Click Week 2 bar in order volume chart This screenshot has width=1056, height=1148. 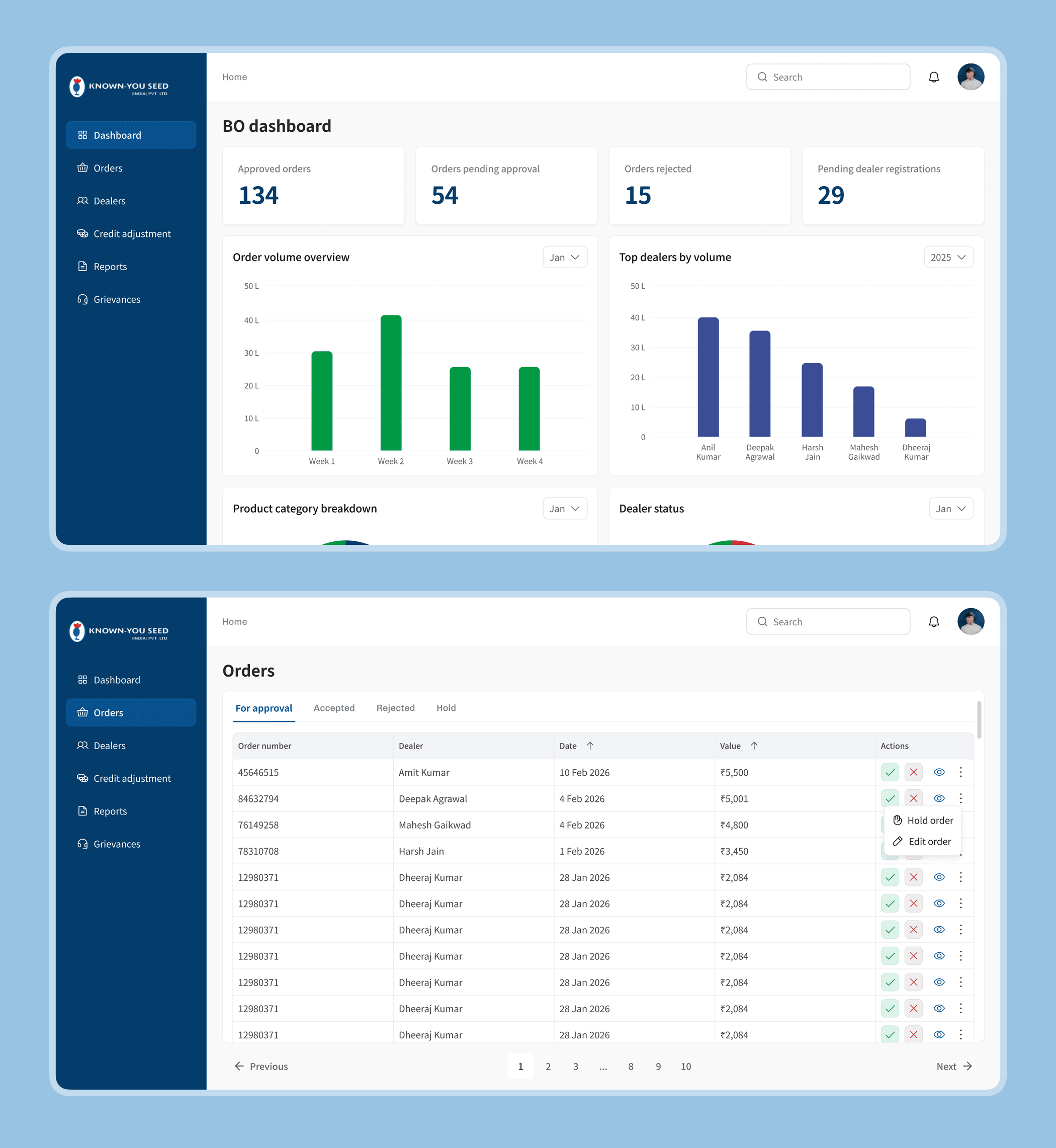391,382
